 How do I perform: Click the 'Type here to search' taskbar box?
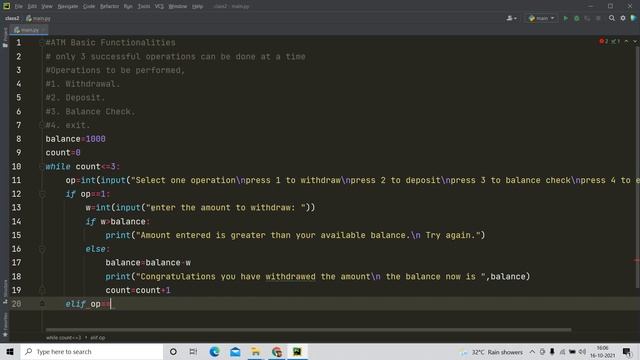coord(91,351)
